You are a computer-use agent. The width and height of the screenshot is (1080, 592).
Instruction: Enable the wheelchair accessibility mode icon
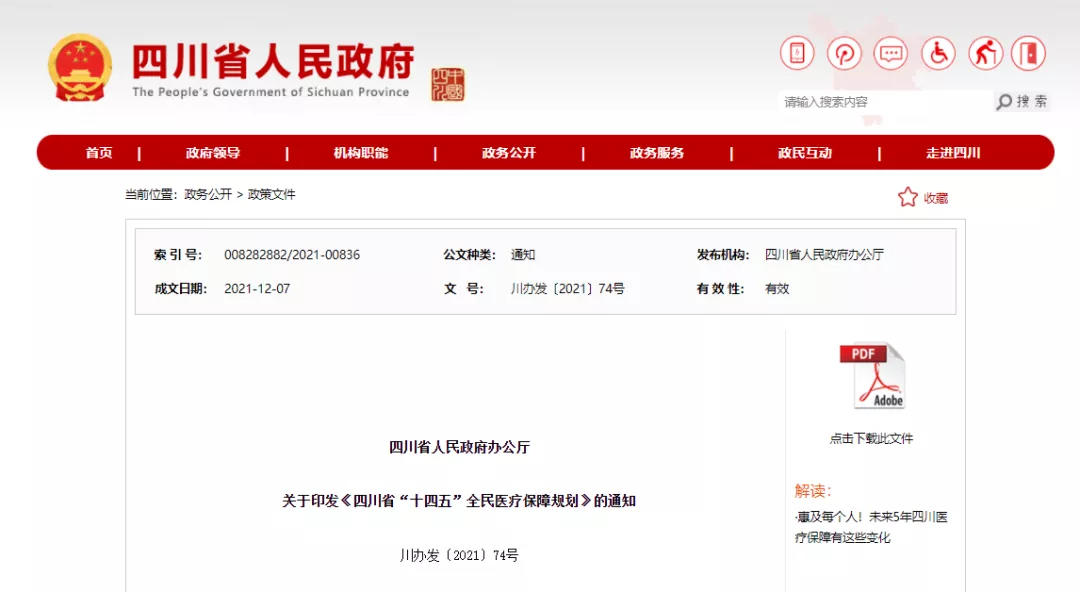(937, 53)
